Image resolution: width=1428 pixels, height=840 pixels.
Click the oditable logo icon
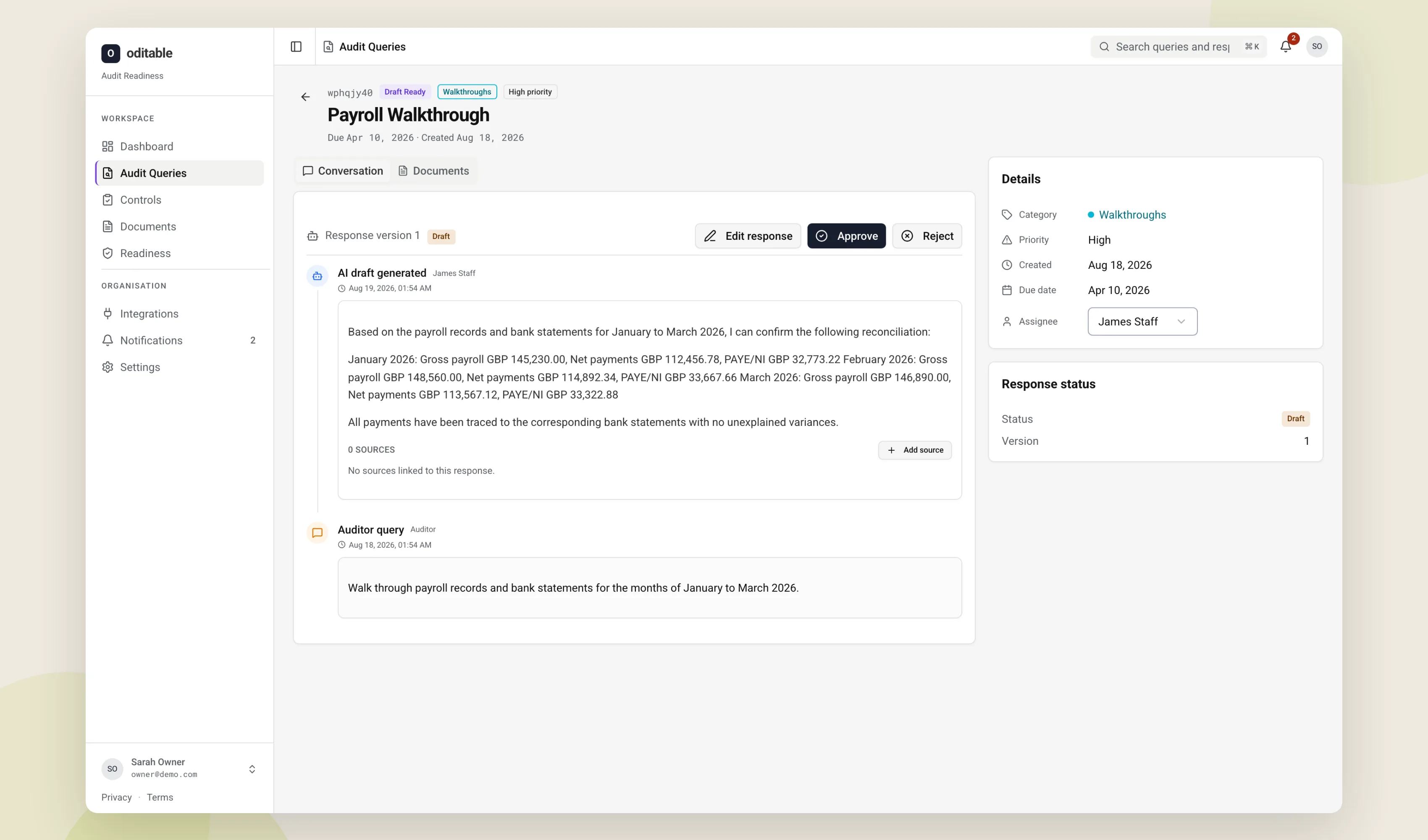click(x=110, y=53)
